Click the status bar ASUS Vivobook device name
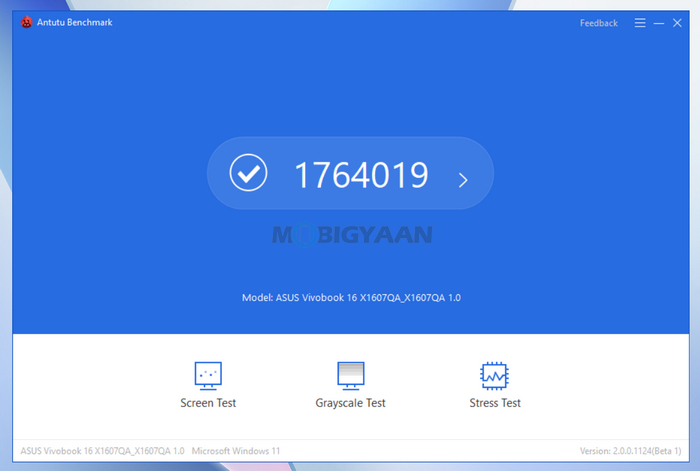 (102, 451)
